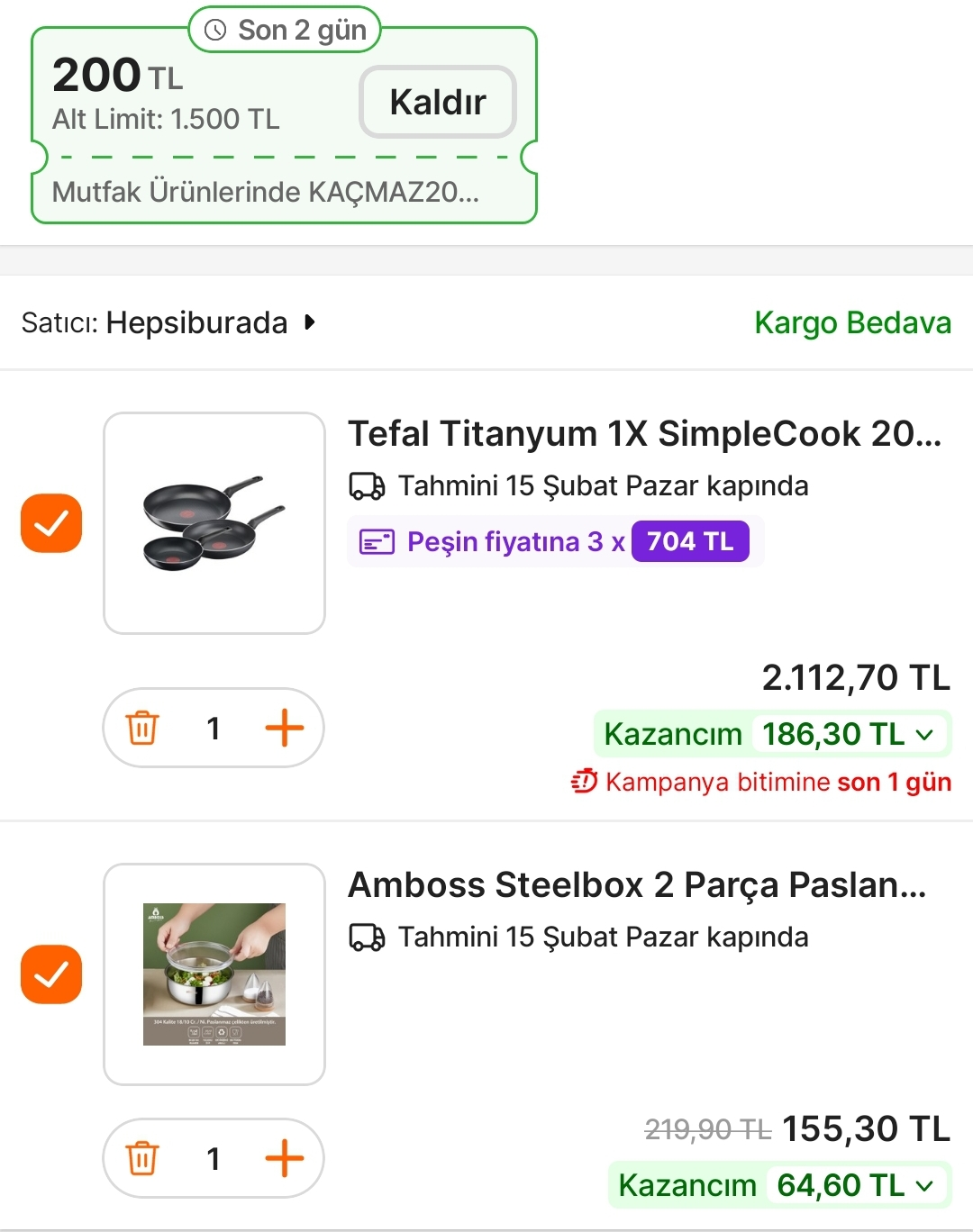The height and width of the screenshot is (1232, 973).
Task: Open Amboss Steelbox 2 Parça product title
Action: (637, 885)
